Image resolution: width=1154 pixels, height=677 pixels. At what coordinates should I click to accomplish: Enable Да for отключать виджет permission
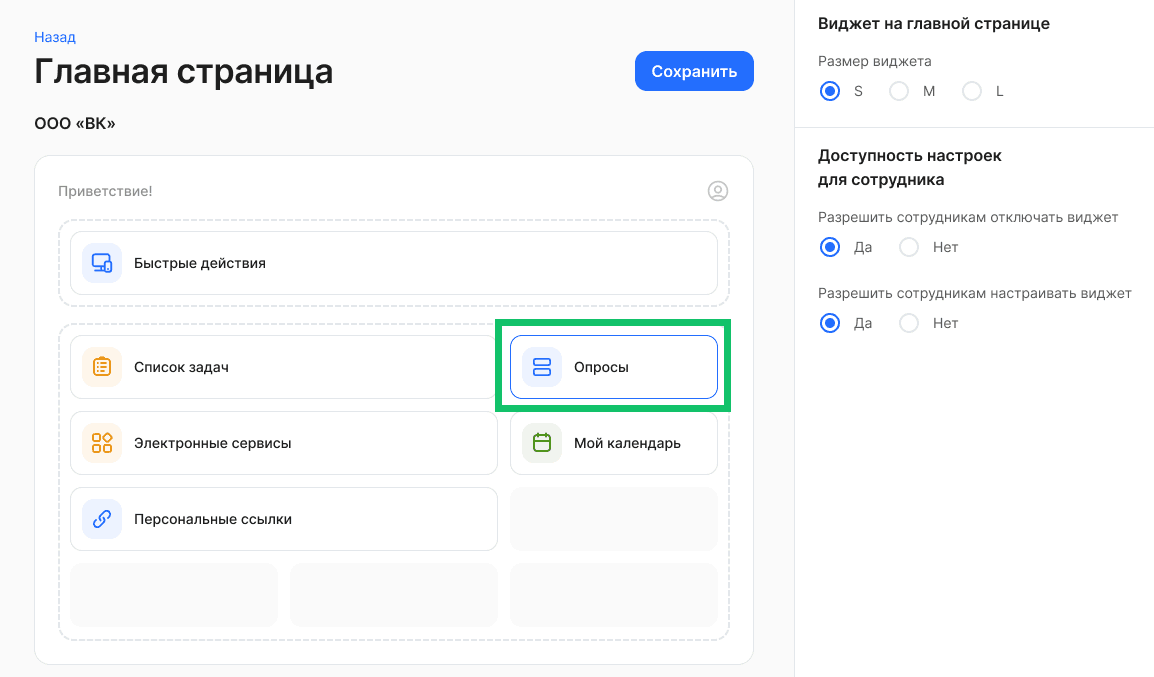click(x=829, y=247)
